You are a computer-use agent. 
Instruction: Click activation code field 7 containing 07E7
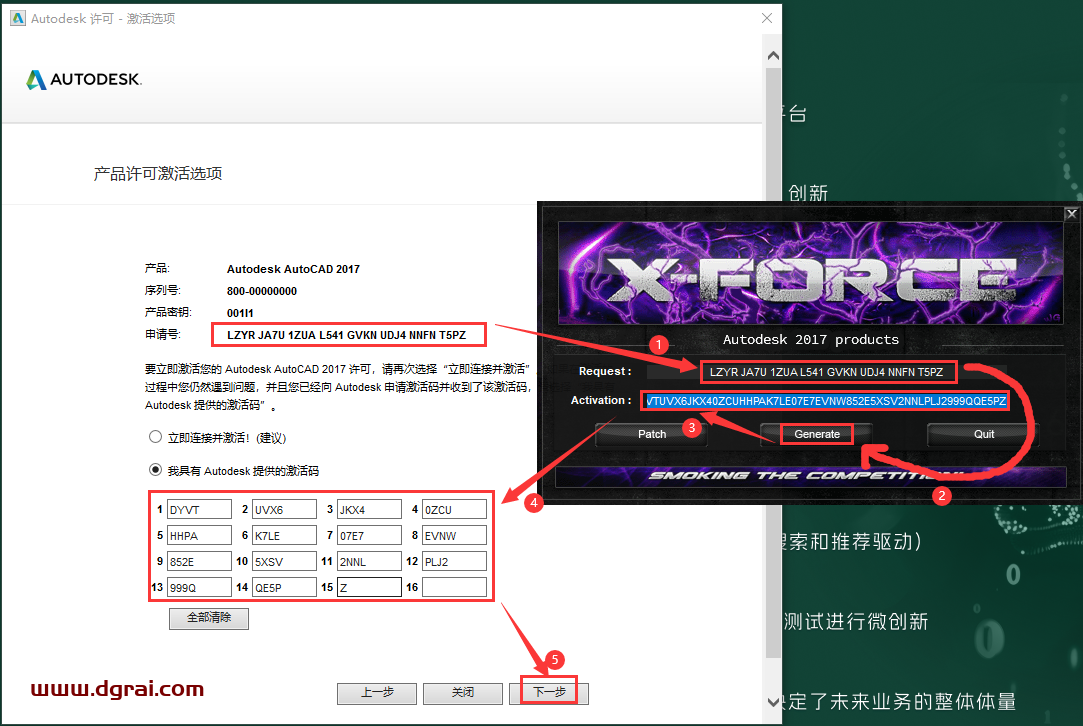click(x=369, y=535)
